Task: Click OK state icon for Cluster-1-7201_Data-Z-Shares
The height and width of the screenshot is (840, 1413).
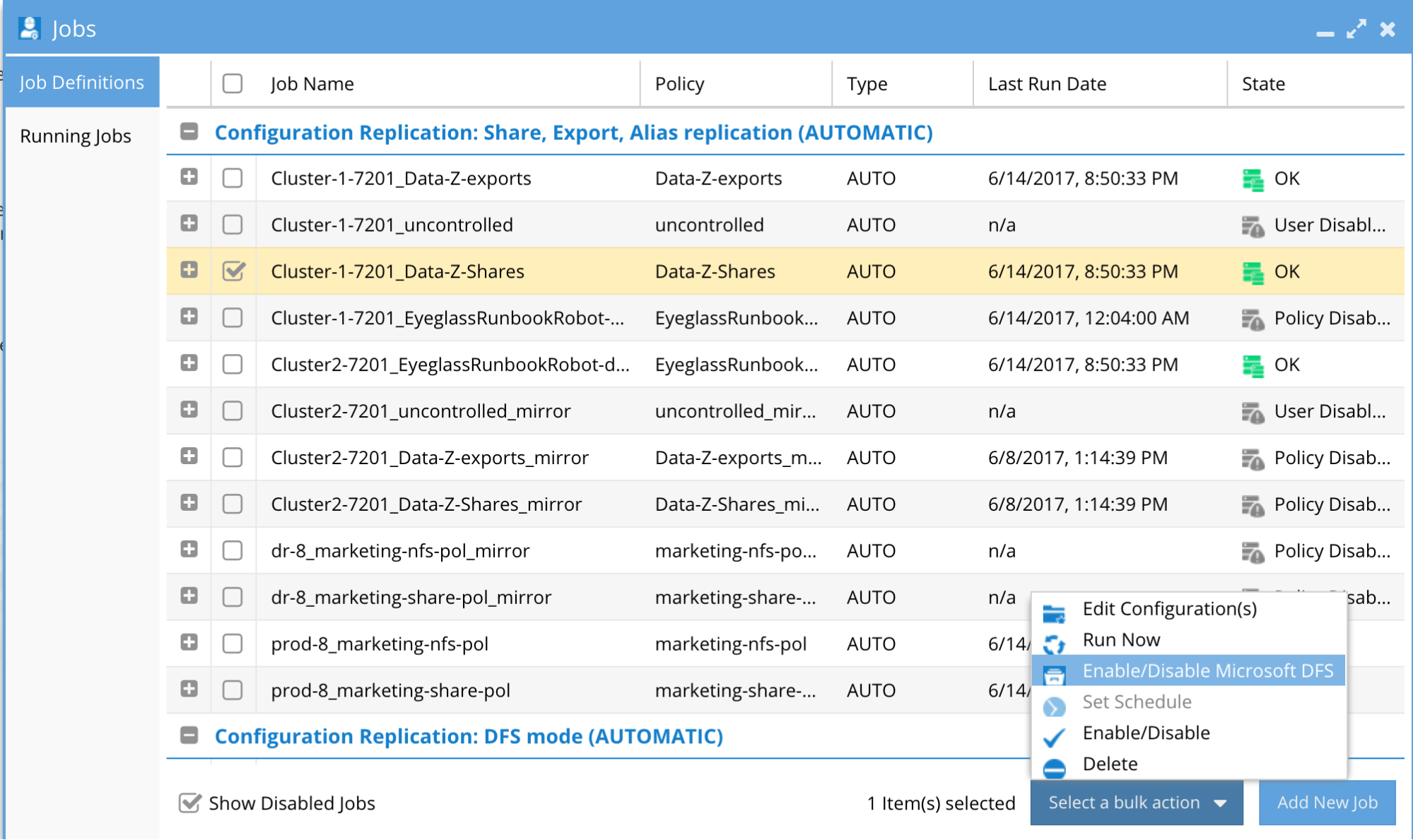Action: 1253,273
